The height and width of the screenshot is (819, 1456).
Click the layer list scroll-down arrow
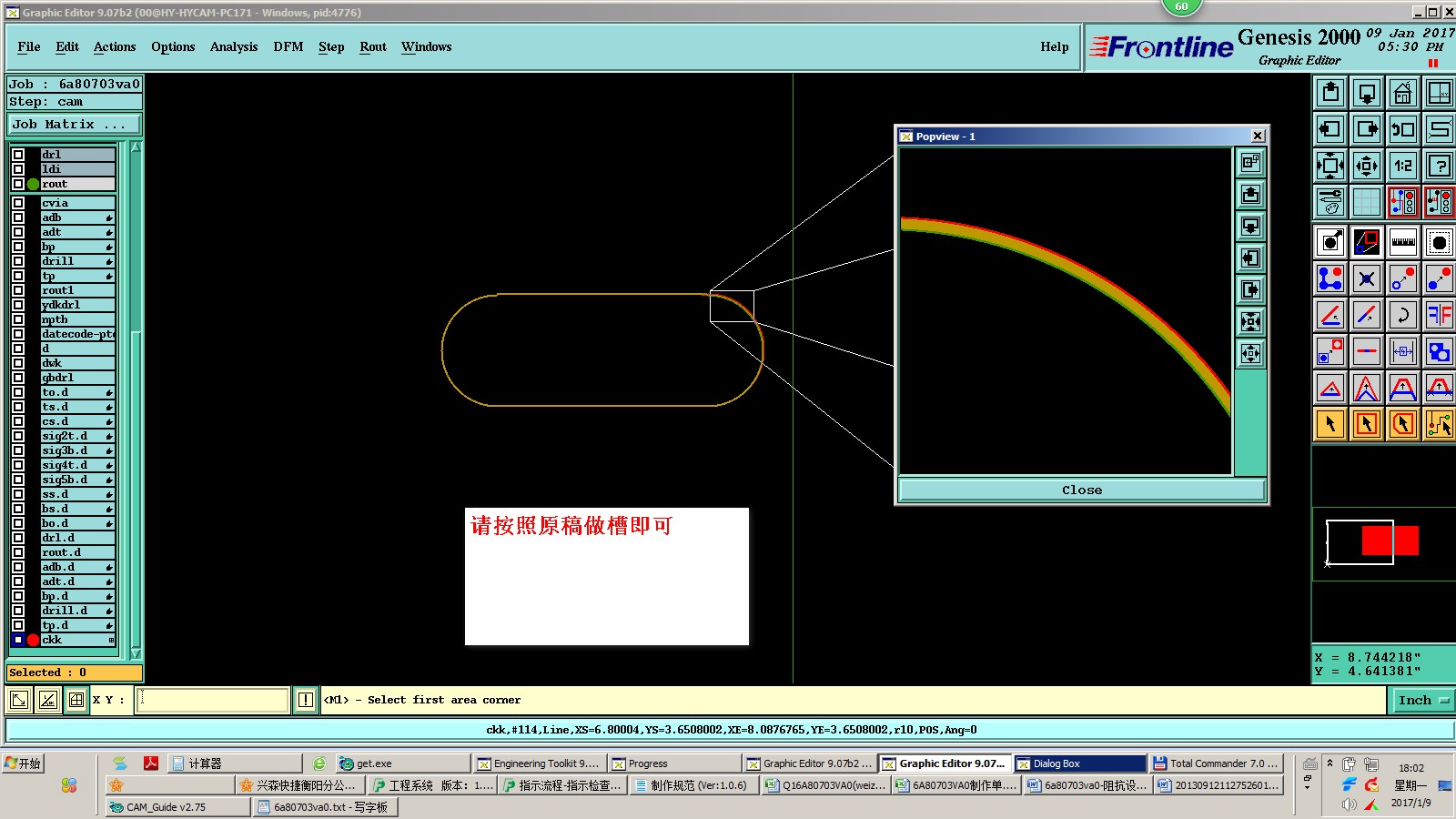(x=136, y=653)
